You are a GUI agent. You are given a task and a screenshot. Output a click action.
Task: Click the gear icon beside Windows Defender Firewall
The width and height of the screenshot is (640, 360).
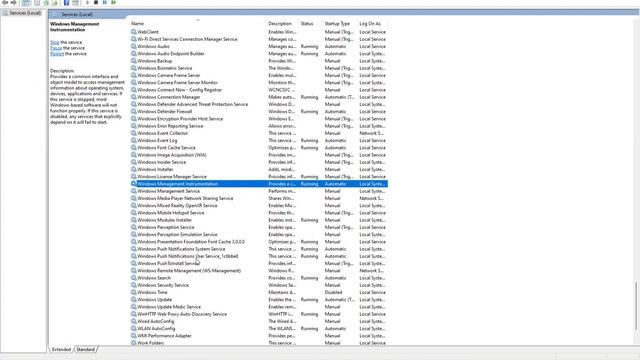(x=133, y=111)
